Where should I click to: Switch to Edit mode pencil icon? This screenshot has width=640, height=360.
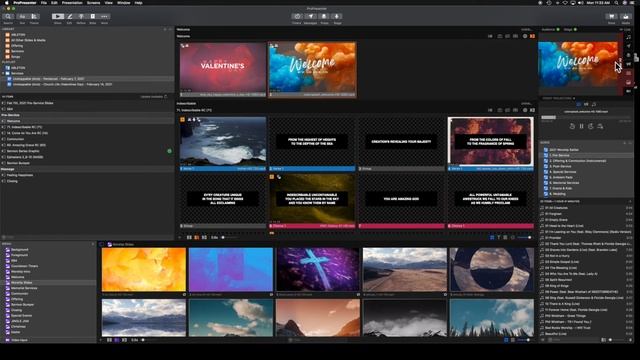point(69,16)
